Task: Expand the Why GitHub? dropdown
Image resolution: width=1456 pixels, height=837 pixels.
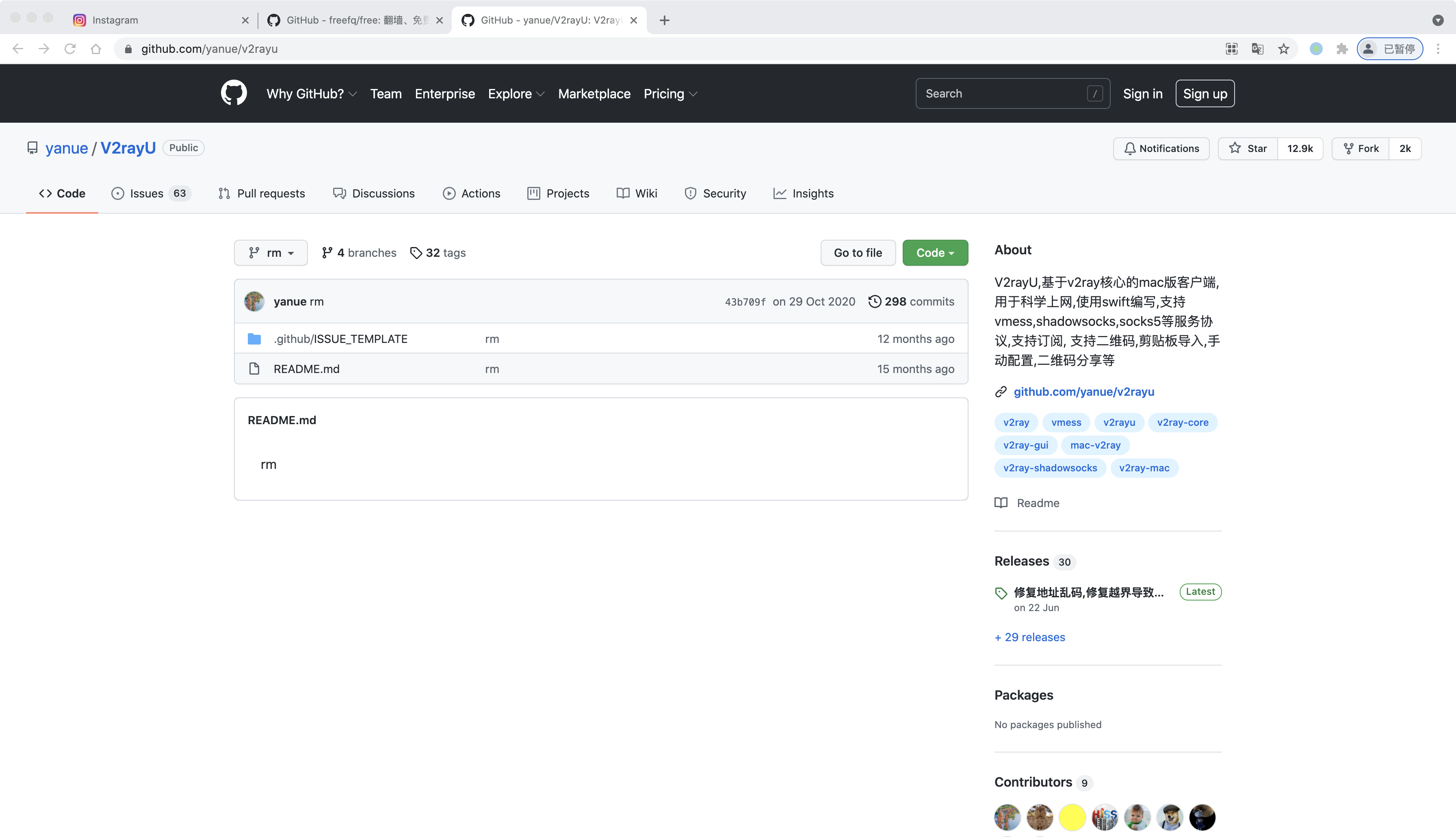Action: click(312, 94)
